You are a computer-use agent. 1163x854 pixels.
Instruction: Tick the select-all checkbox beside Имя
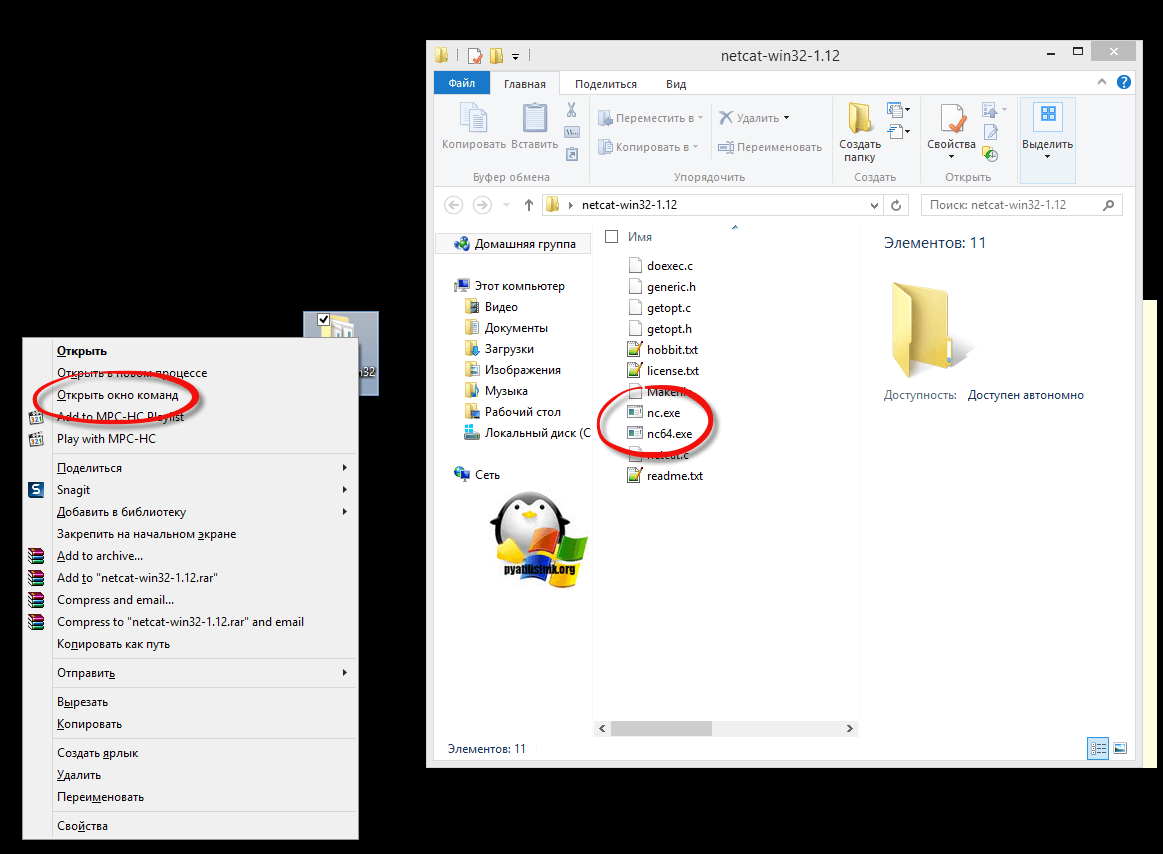pyautogui.click(x=611, y=237)
